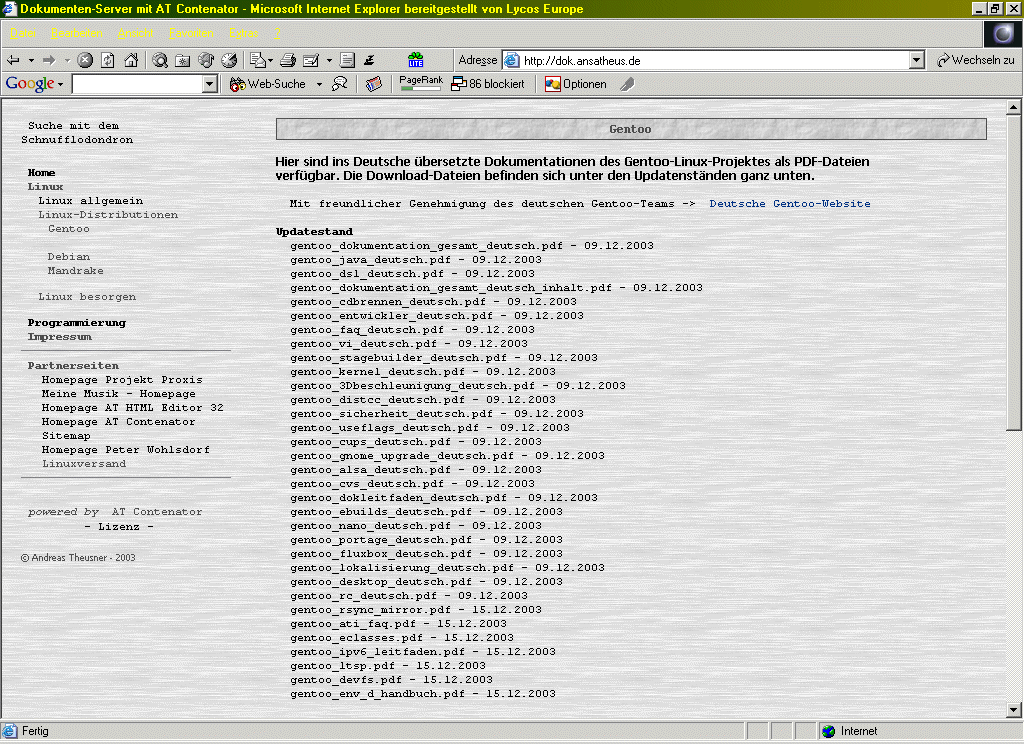Go forward with the Forward arrow

[x=50, y=61]
